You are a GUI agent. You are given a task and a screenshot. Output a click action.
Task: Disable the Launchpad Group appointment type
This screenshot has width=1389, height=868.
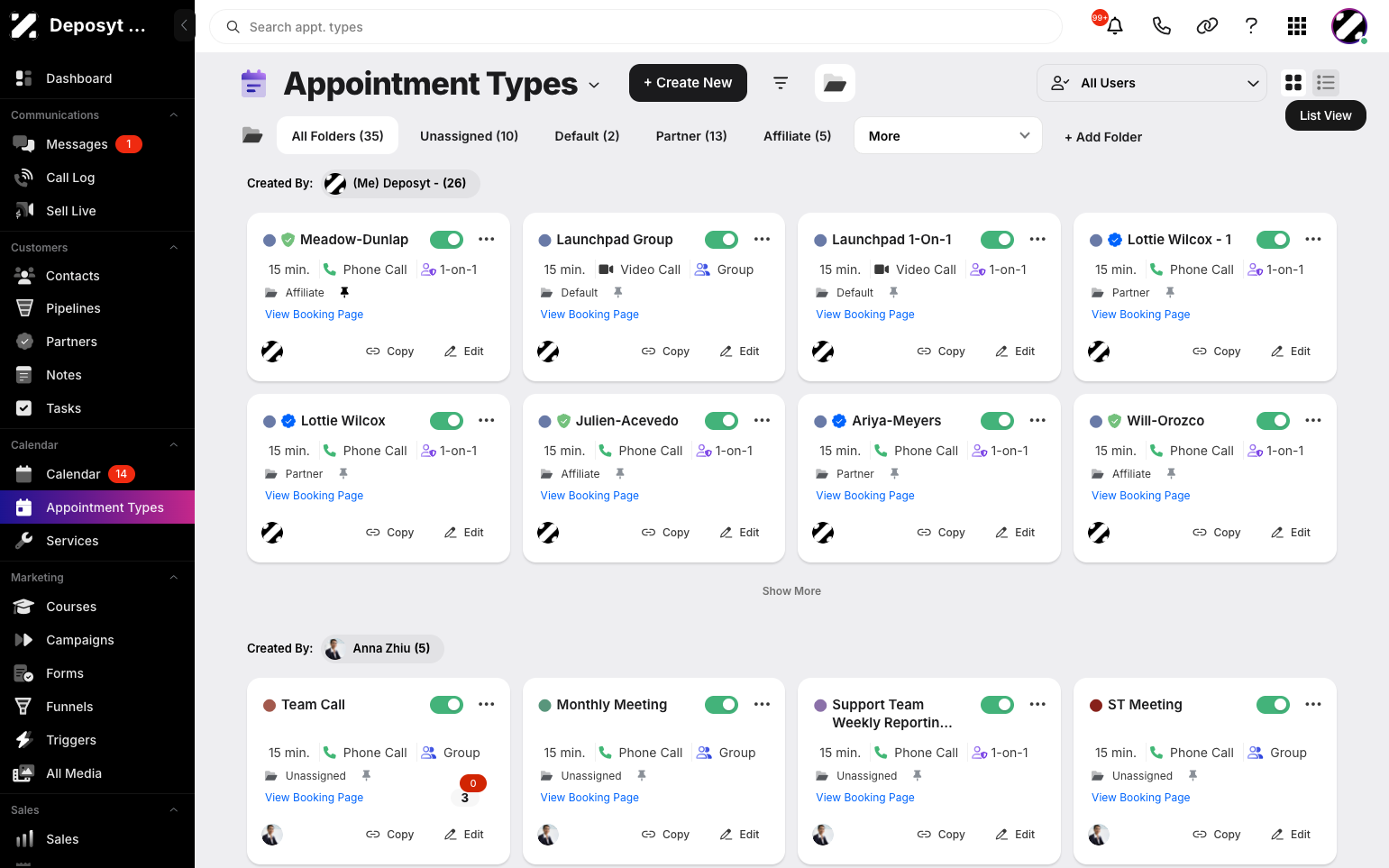pos(721,239)
